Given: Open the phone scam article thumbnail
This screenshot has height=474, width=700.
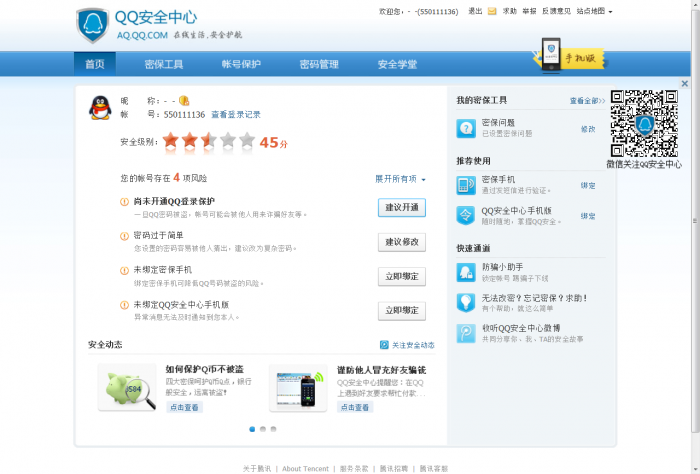Looking at the screenshot, I should coord(298,388).
